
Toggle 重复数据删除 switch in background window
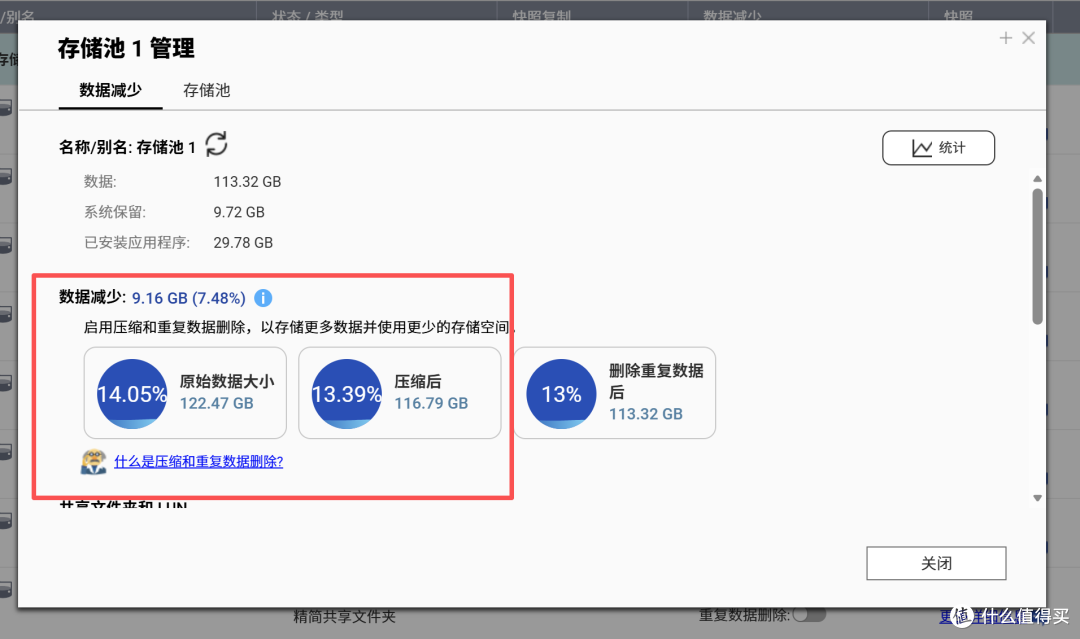[x=809, y=614]
